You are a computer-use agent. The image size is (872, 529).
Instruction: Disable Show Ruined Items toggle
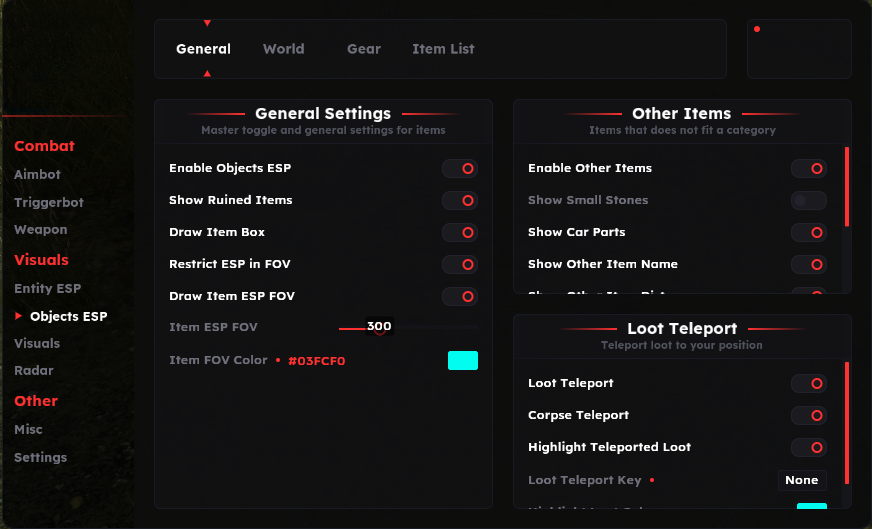click(460, 200)
